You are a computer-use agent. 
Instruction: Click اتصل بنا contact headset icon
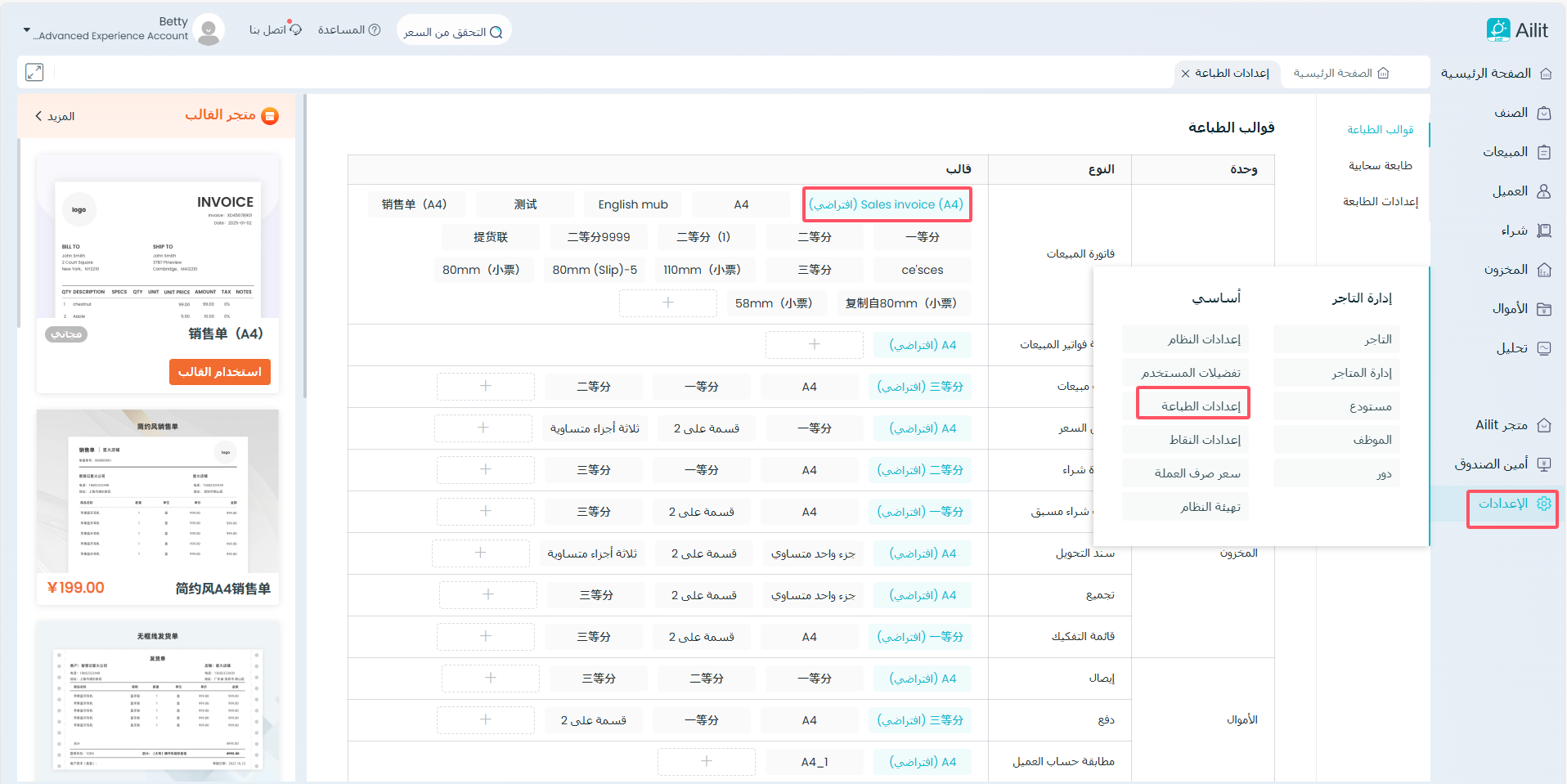[x=295, y=30]
